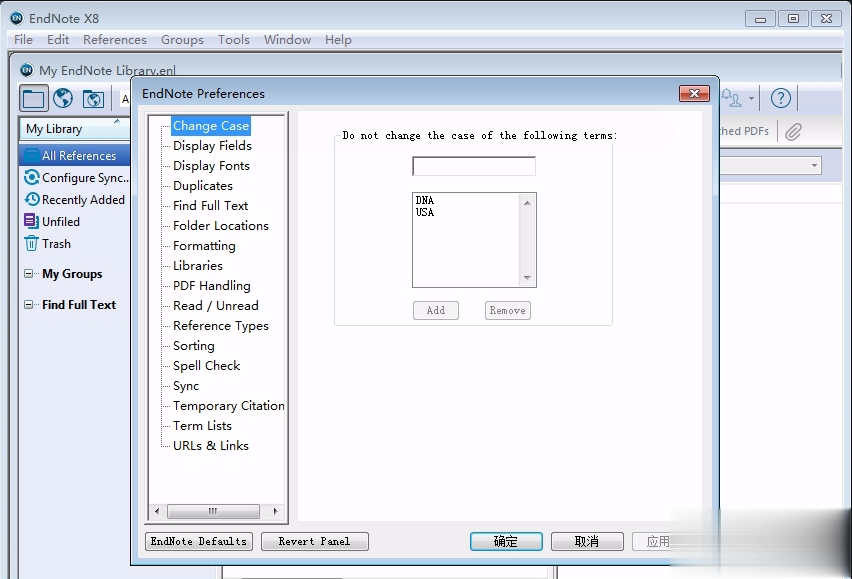This screenshot has height=579, width=852.
Task: Collapse the My Groups section
Action: [x=28, y=273]
